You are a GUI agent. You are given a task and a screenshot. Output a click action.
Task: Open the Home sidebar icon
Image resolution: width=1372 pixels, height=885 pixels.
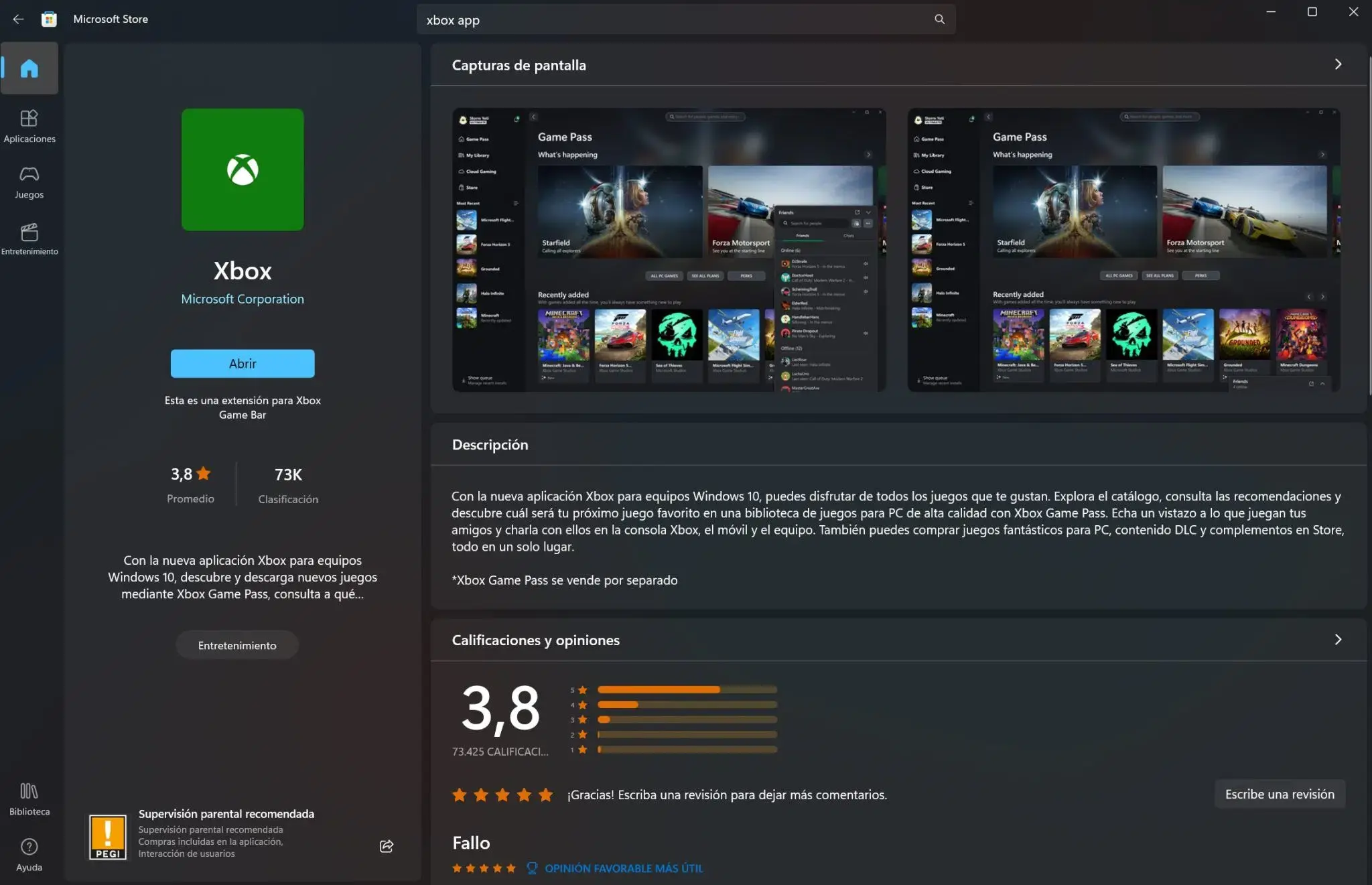point(29,68)
